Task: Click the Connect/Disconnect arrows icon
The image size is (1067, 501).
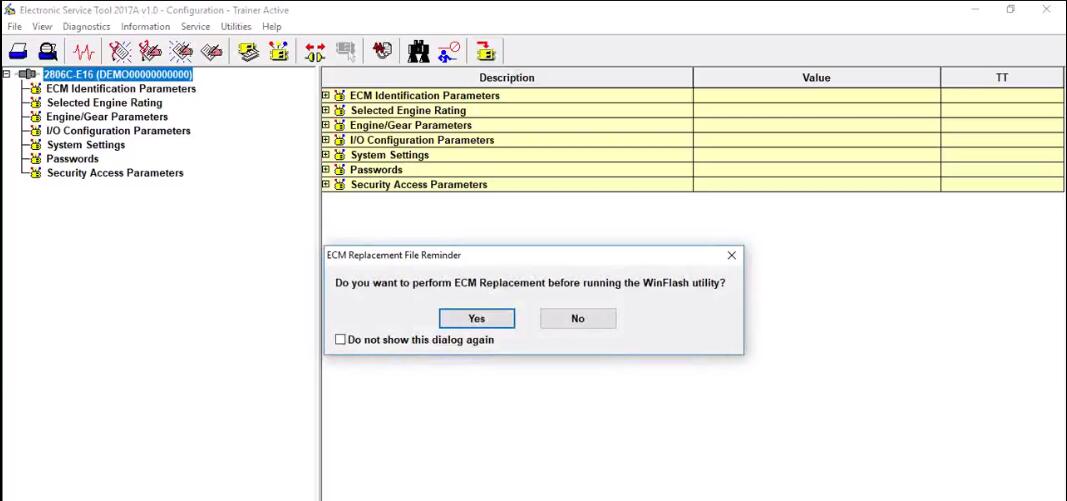Action: 315,51
